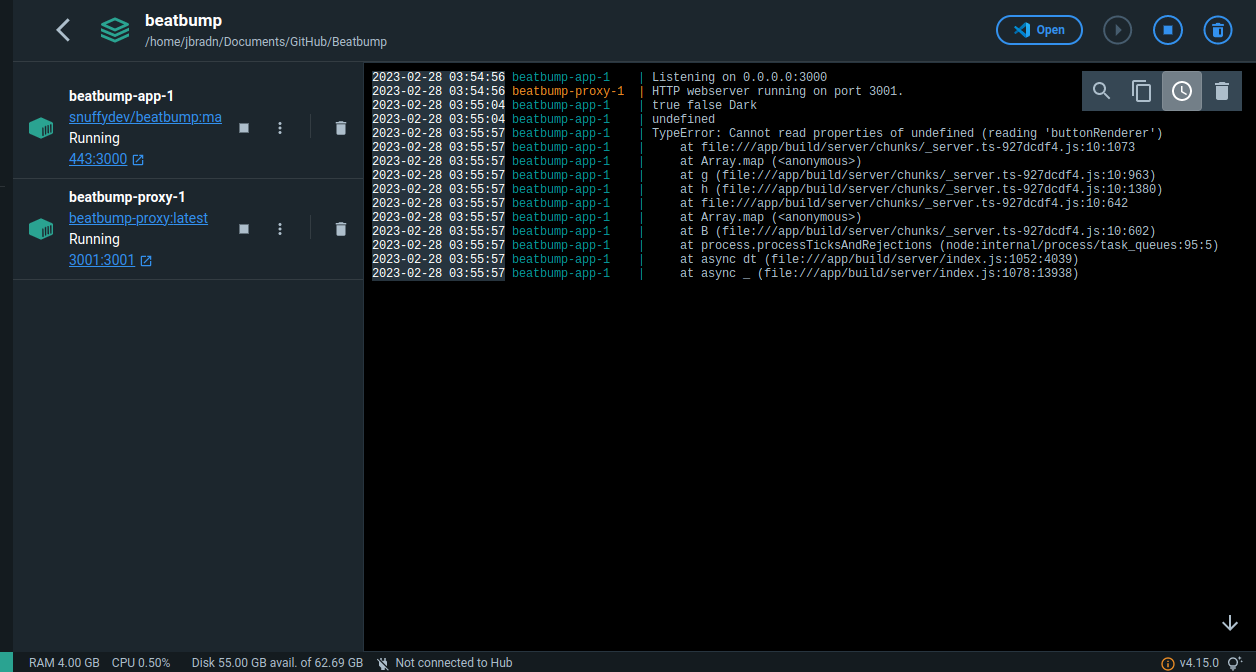Select the beatbump-app-1 container name
The height and width of the screenshot is (672, 1256).
(121, 96)
